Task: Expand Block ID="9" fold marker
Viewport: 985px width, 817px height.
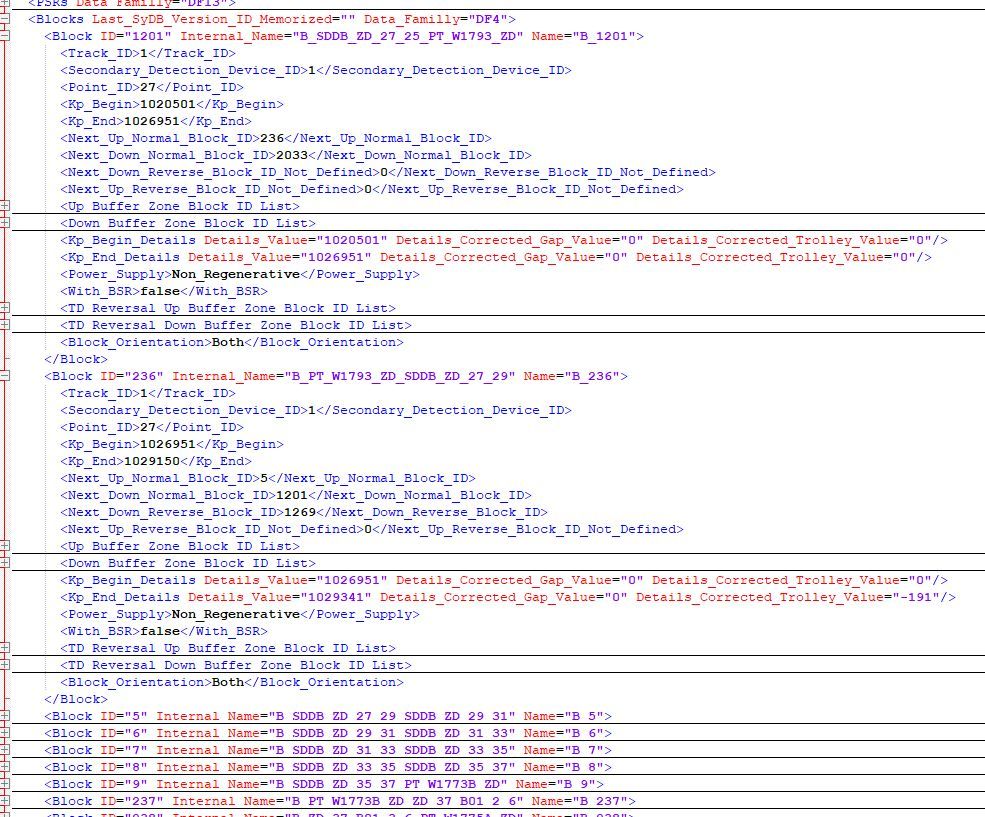Action: (x=5, y=784)
